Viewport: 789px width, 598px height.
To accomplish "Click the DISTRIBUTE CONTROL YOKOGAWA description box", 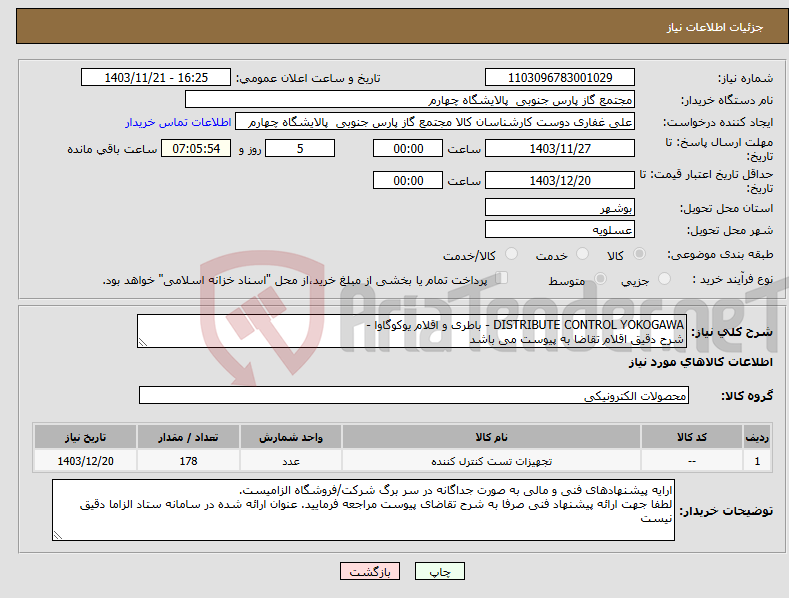I will click(x=412, y=331).
